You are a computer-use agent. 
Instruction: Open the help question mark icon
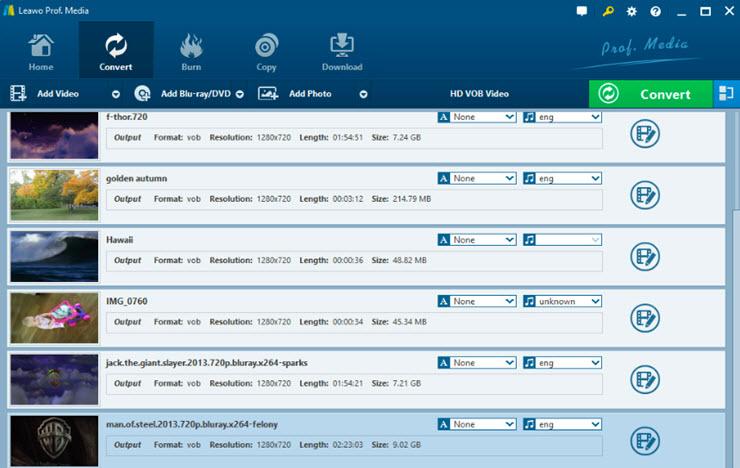(656, 12)
